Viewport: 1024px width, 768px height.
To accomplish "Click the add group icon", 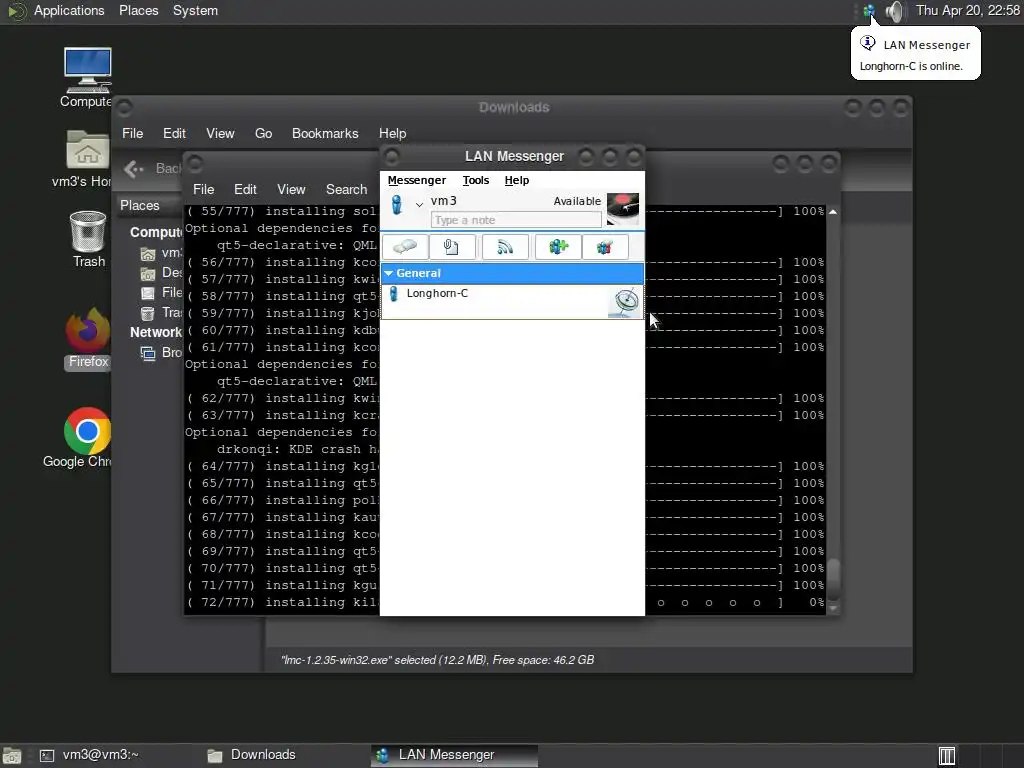I will point(558,247).
